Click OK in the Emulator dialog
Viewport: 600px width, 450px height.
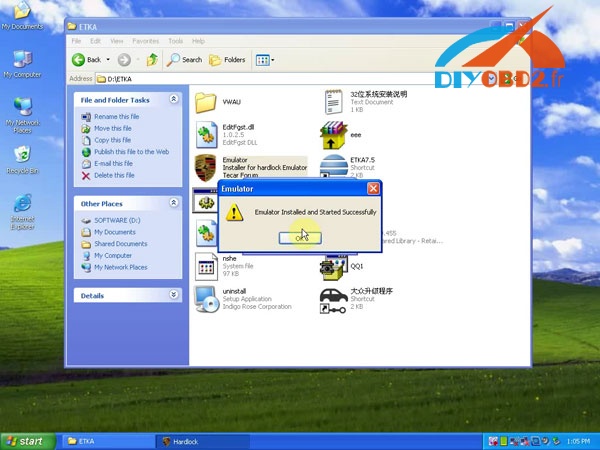[300, 238]
